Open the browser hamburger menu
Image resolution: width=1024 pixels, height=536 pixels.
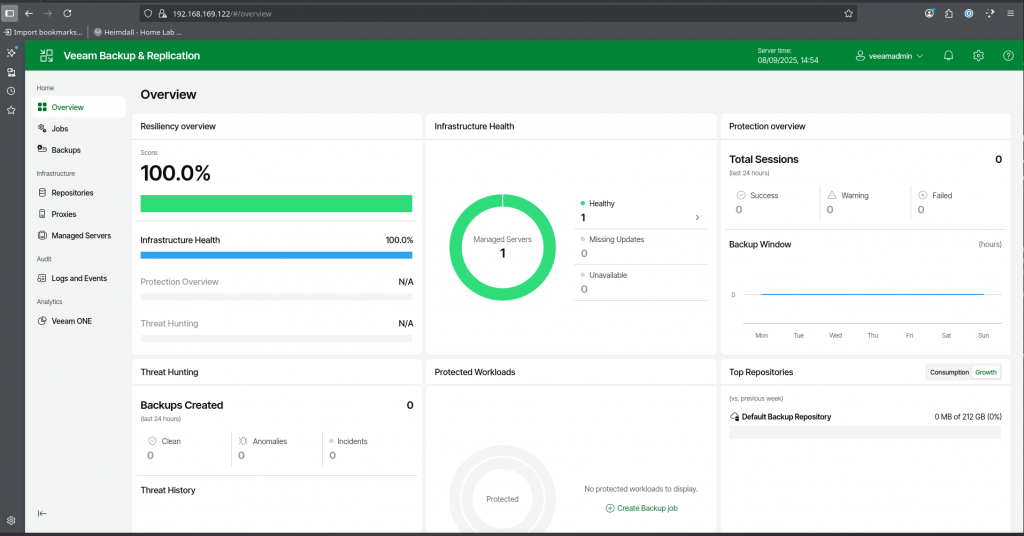[1010, 13]
